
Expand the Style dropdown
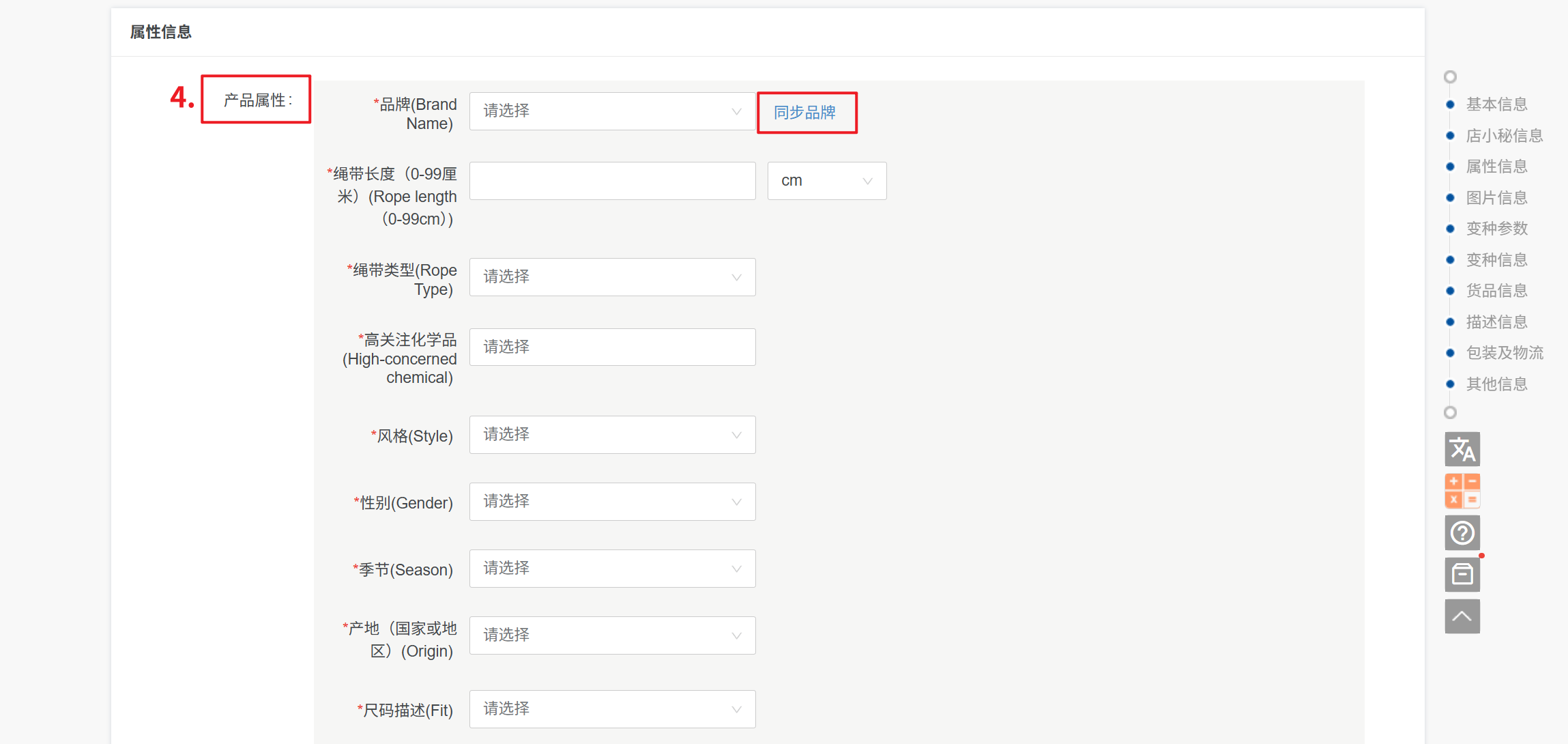point(612,435)
